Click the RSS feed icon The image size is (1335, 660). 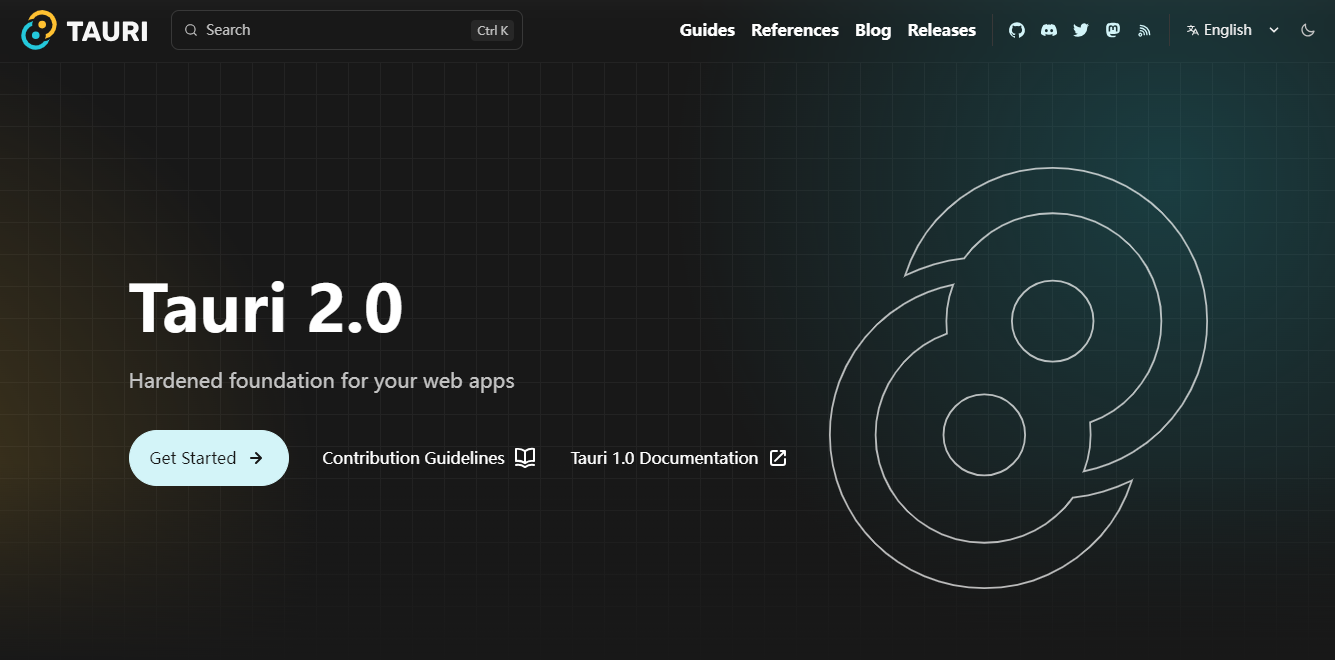tap(1145, 30)
